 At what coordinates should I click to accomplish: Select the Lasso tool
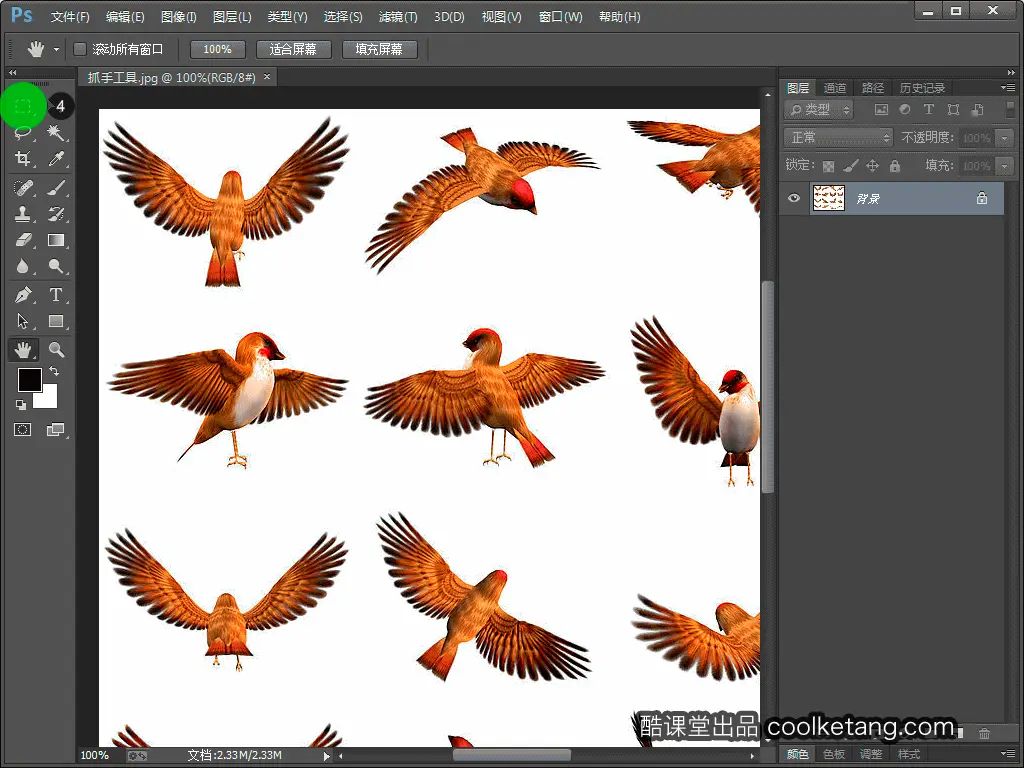[23, 133]
